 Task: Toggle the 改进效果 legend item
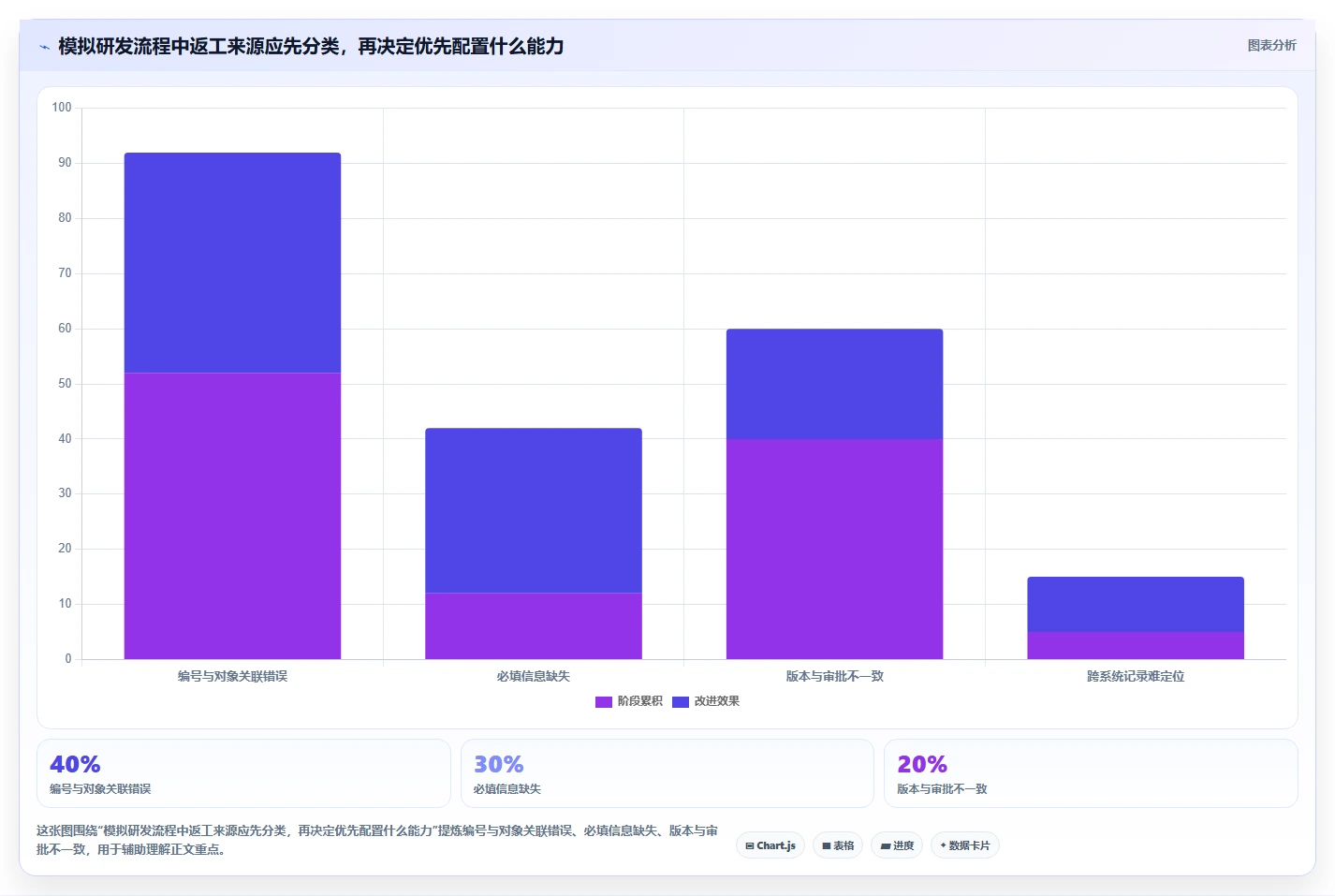(x=706, y=701)
